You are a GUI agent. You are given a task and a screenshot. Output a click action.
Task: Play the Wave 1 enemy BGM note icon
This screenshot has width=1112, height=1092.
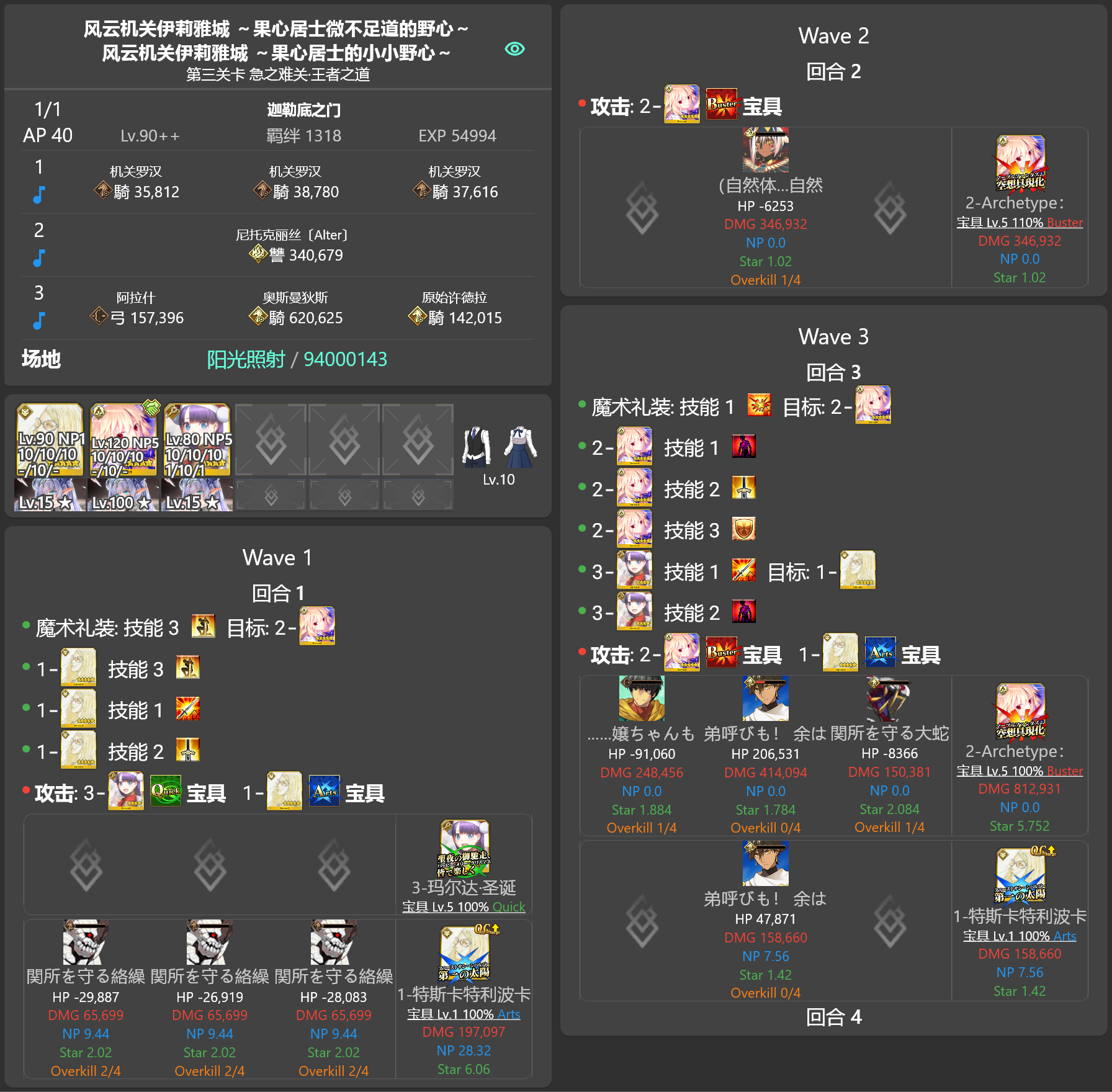click(x=39, y=193)
